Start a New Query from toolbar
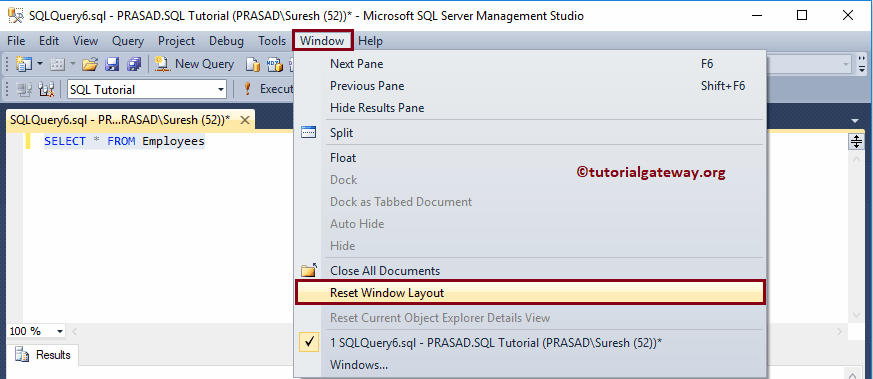 click(x=194, y=64)
